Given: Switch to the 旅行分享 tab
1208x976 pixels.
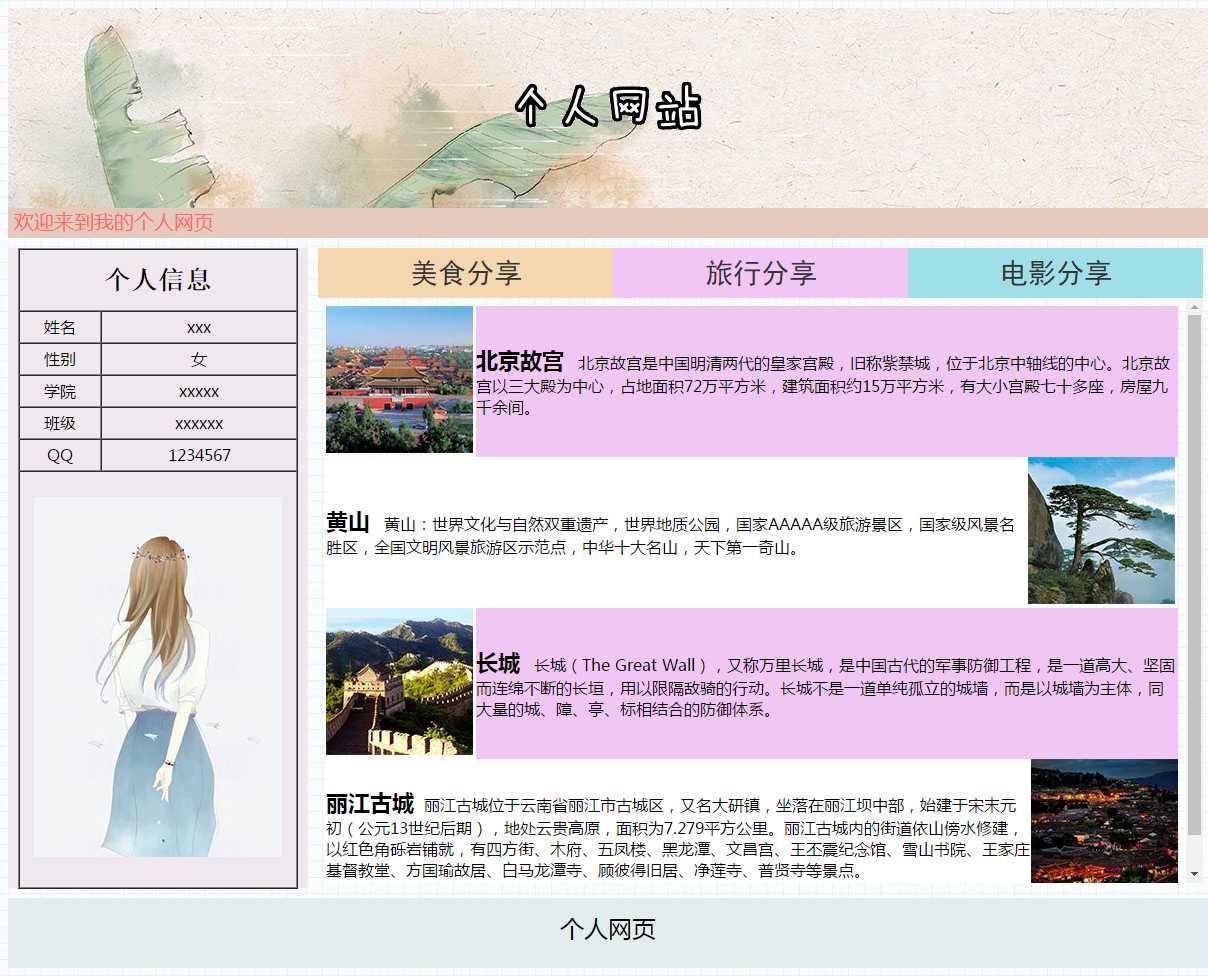Looking at the screenshot, I should tap(760, 273).
